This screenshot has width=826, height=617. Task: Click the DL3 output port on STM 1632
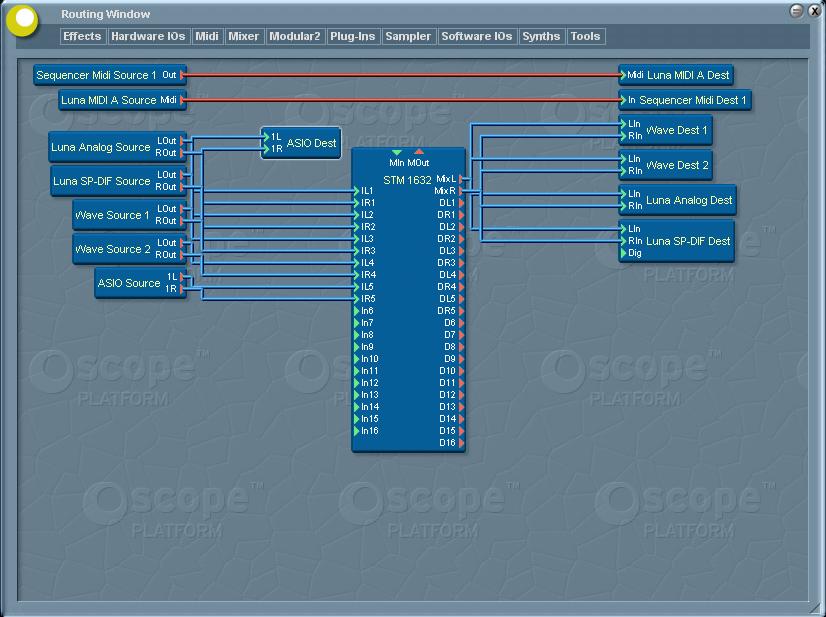tap(461, 251)
